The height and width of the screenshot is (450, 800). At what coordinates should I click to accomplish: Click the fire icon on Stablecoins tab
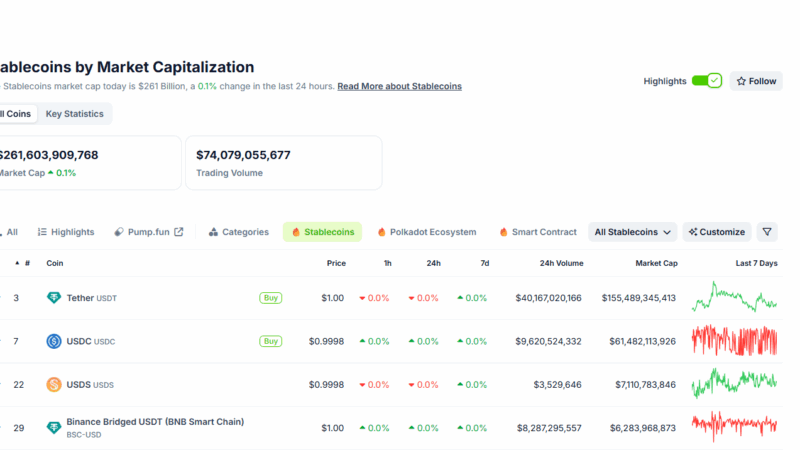[296, 232]
